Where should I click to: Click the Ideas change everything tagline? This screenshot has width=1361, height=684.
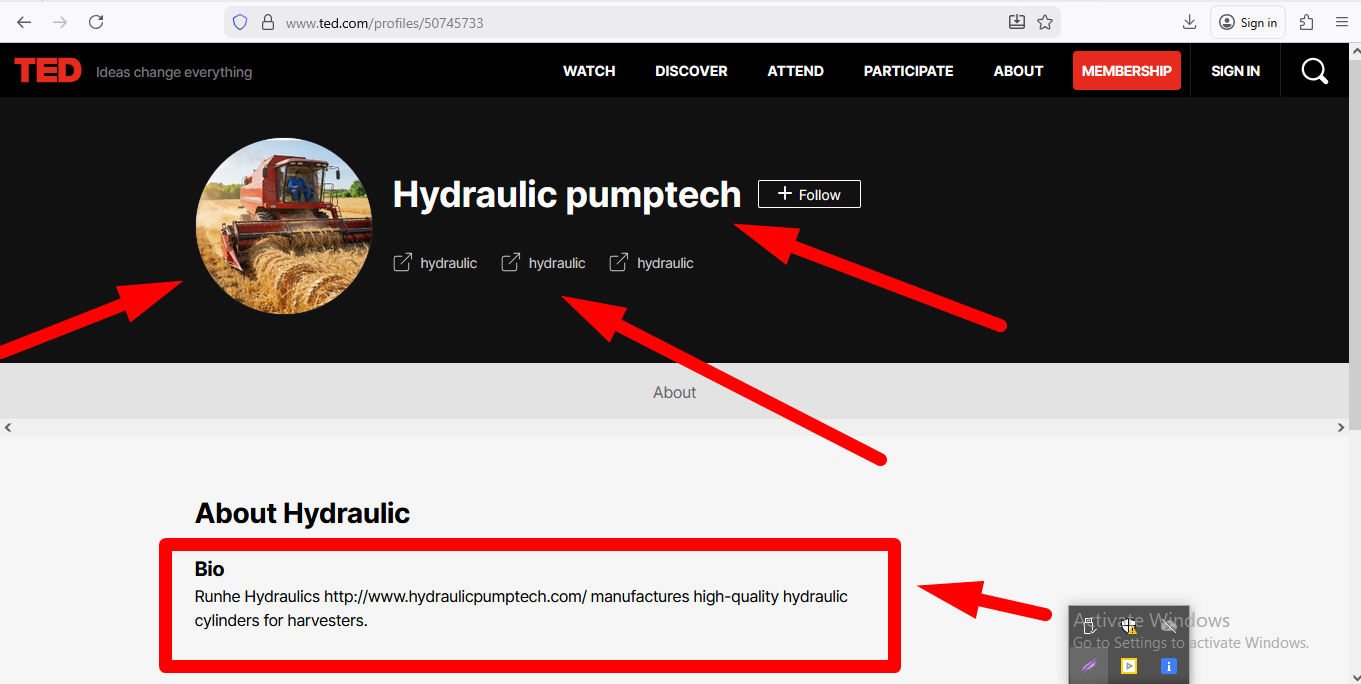click(x=174, y=72)
